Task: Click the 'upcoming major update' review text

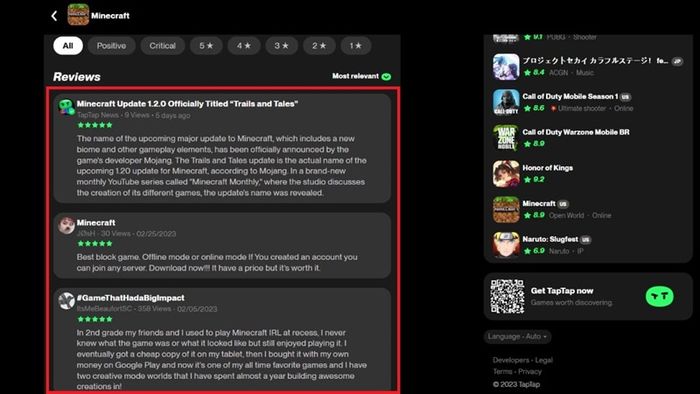Action: pyautogui.click(x=221, y=166)
